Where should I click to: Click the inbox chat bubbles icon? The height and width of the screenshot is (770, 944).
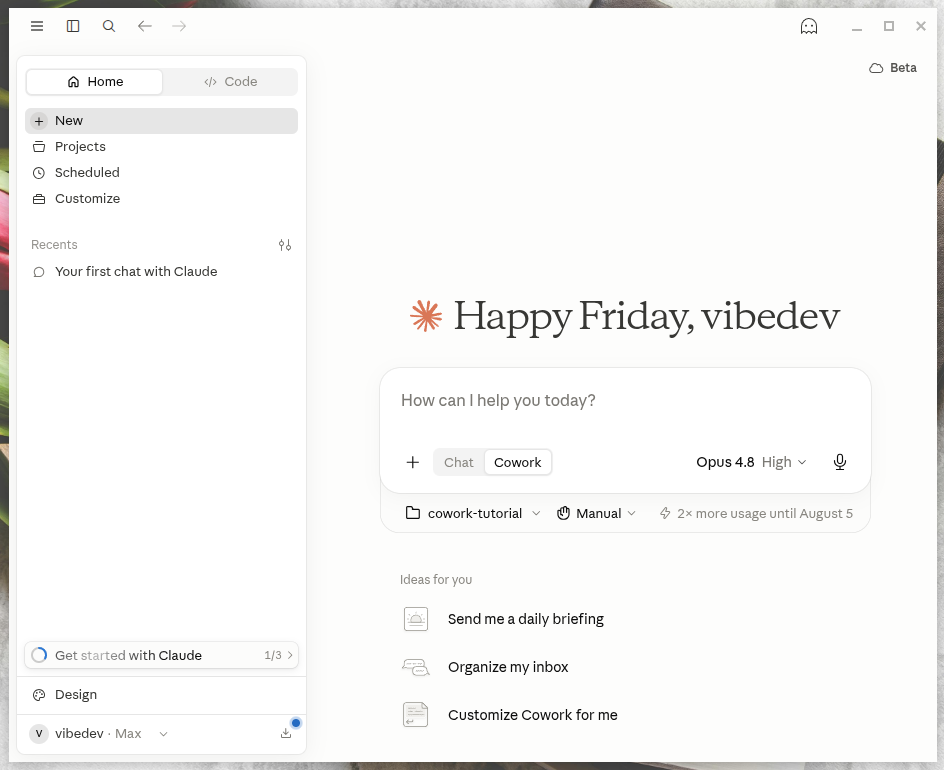click(x=415, y=667)
